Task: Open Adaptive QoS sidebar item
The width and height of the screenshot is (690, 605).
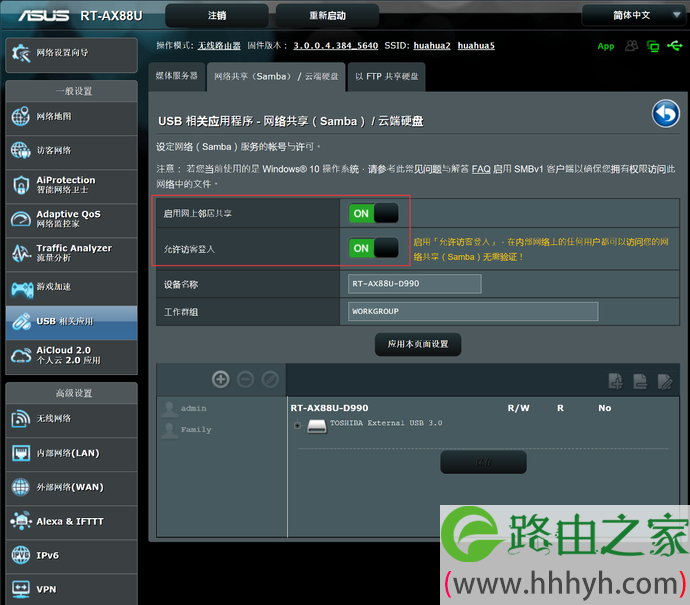Action: [x=71, y=219]
